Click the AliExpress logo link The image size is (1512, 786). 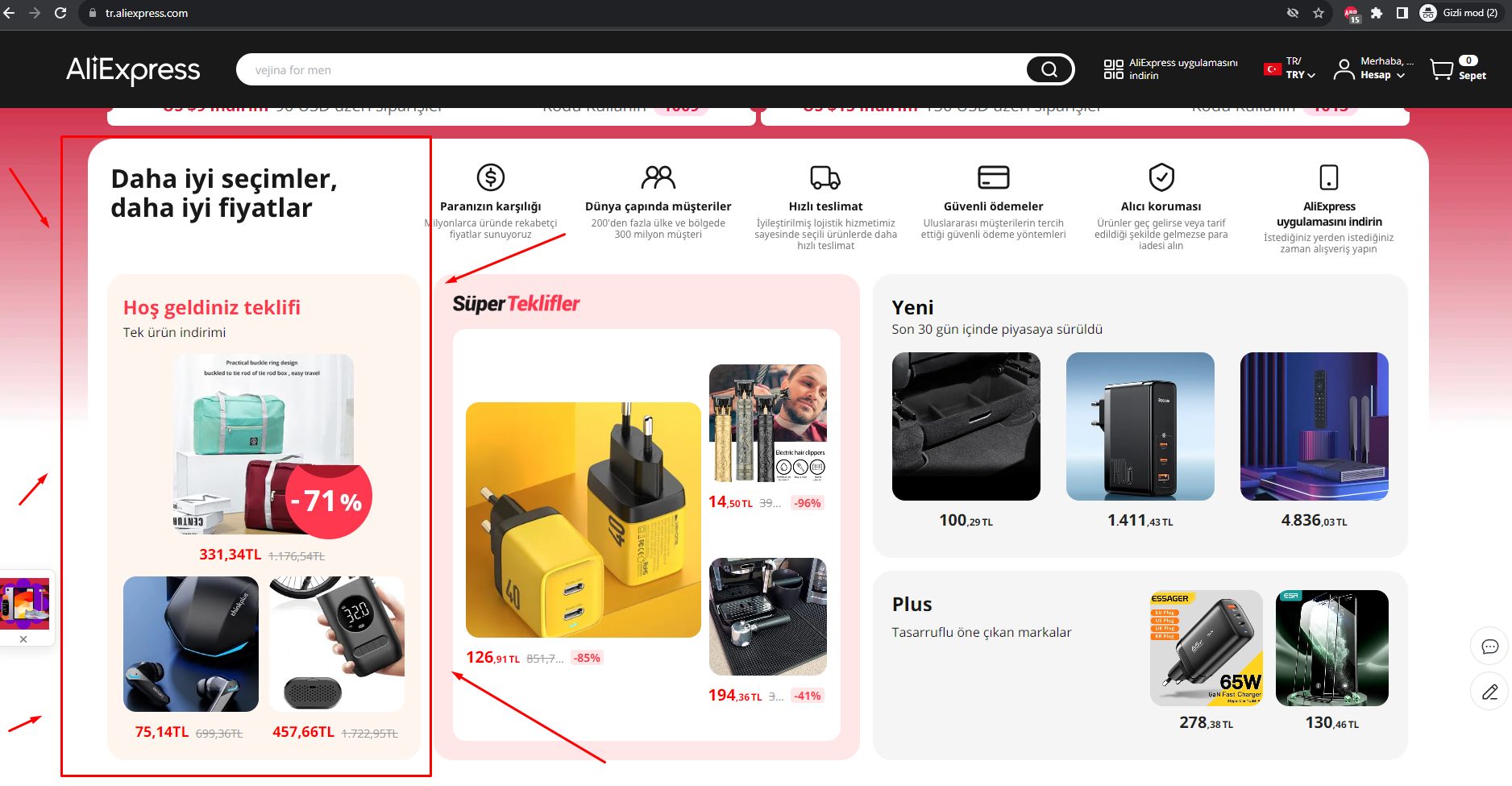click(133, 70)
